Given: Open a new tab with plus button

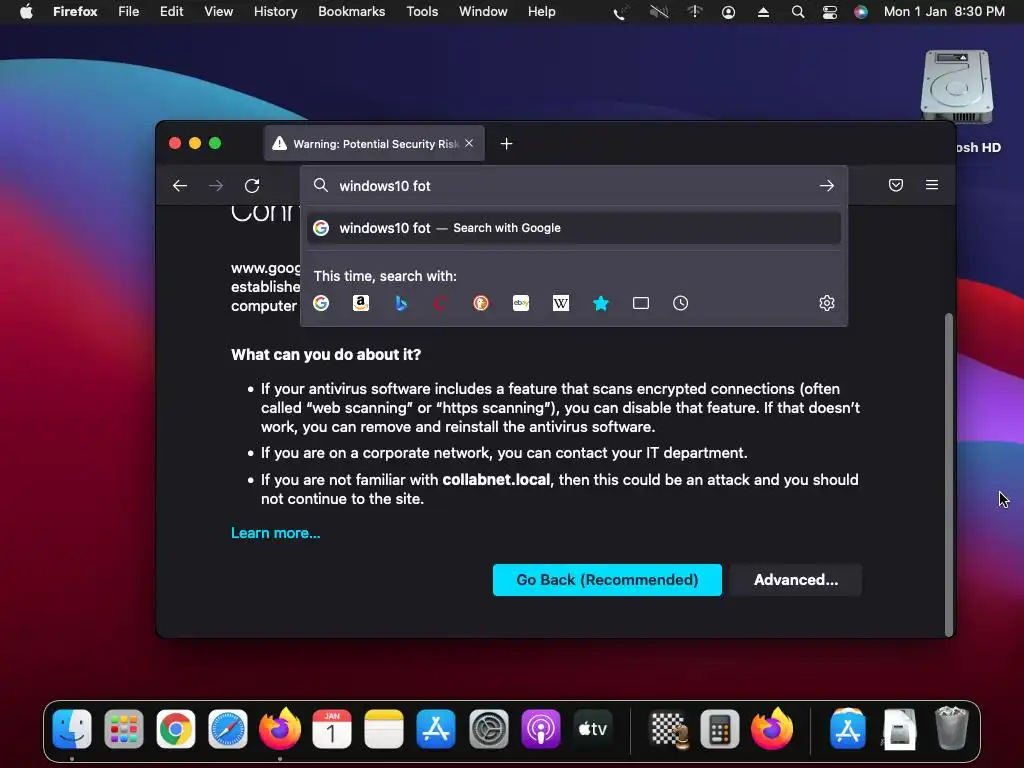Looking at the screenshot, I should point(506,144).
